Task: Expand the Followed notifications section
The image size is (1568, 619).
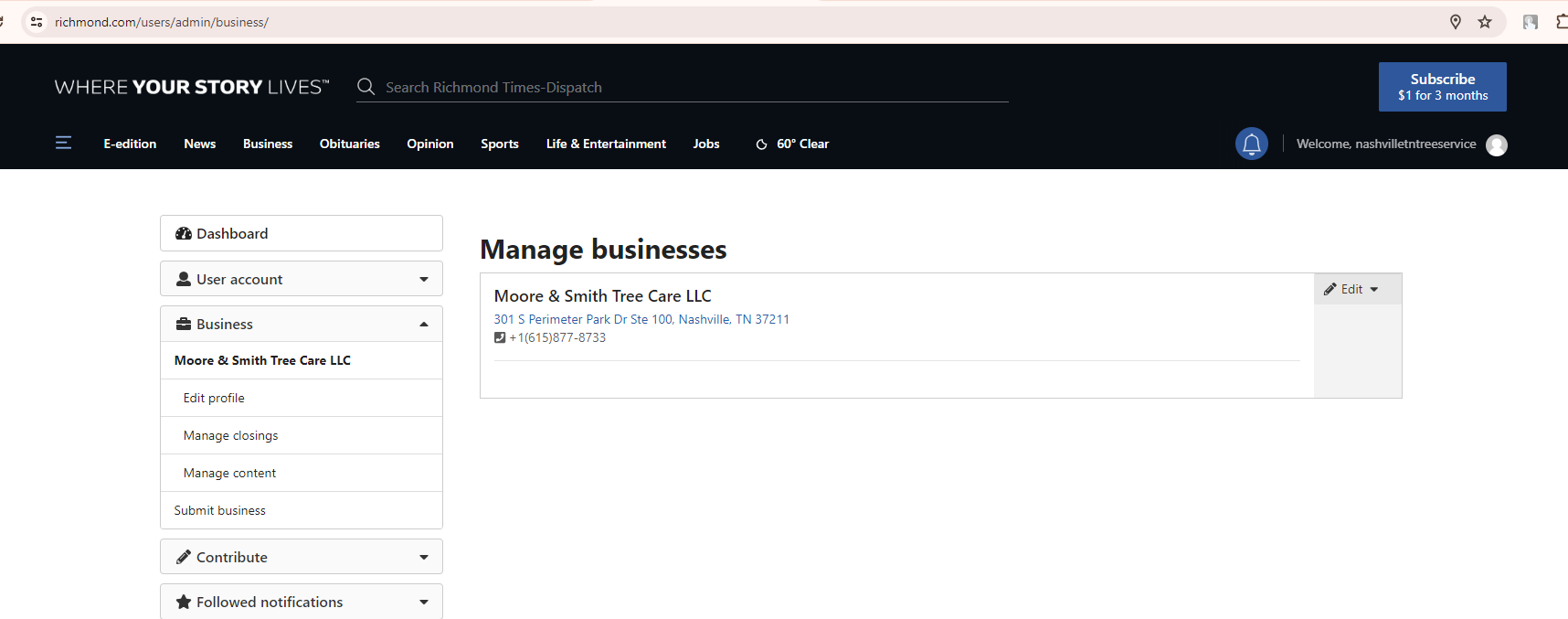Action: click(302, 602)
